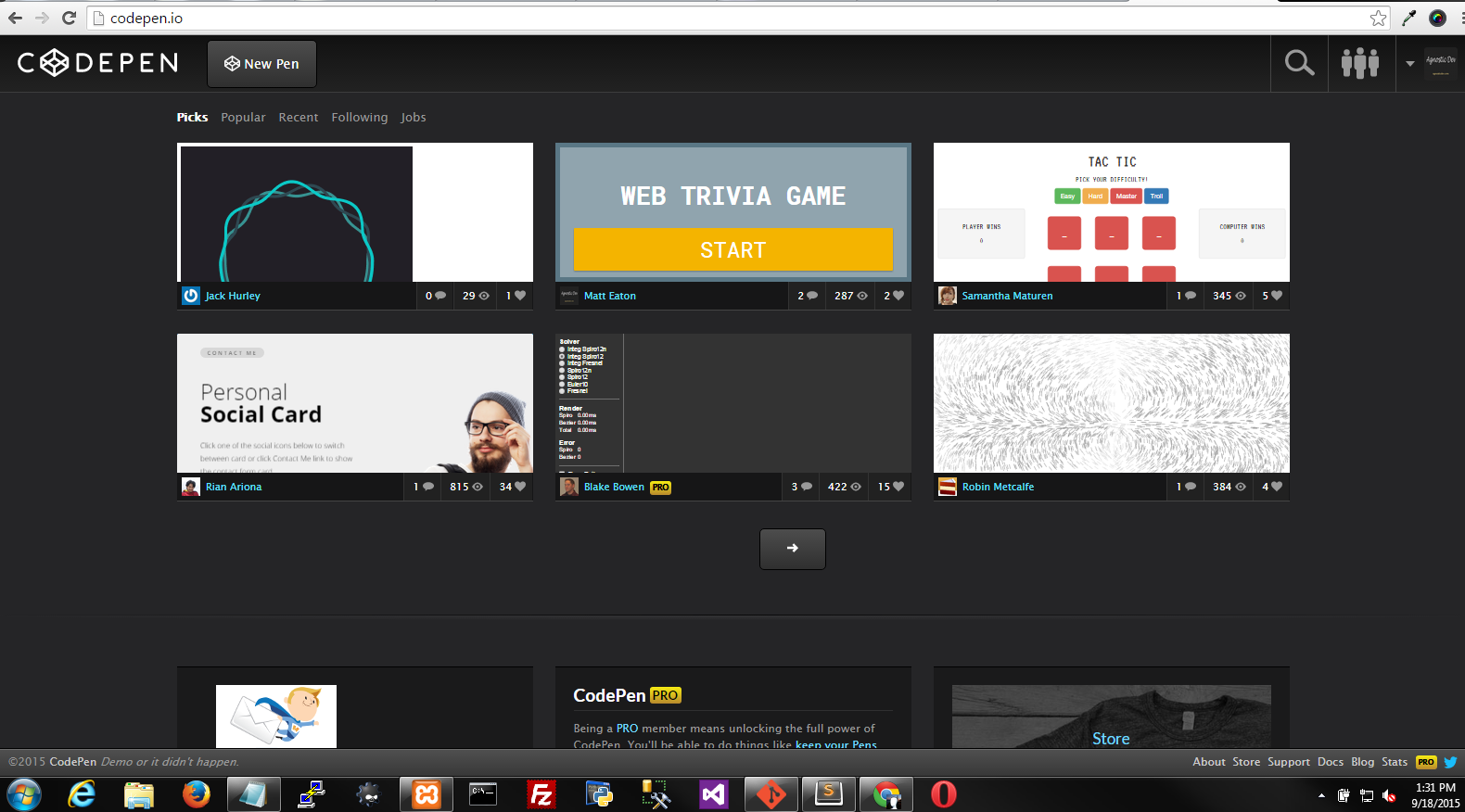This screenshot has width=1465, height=812.
Task: Click Jack Hurley's avatar icon
Action: click(191, 296)
